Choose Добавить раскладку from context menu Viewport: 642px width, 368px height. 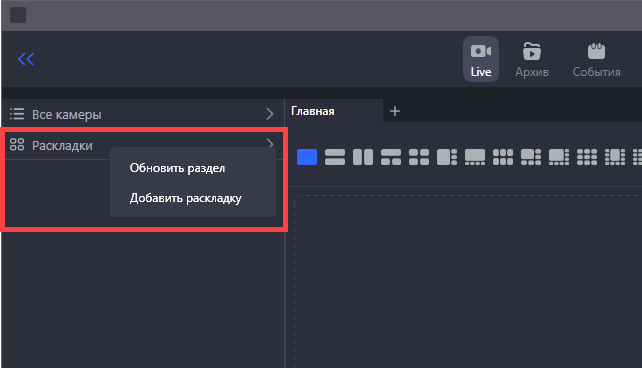tap(185, 199)
